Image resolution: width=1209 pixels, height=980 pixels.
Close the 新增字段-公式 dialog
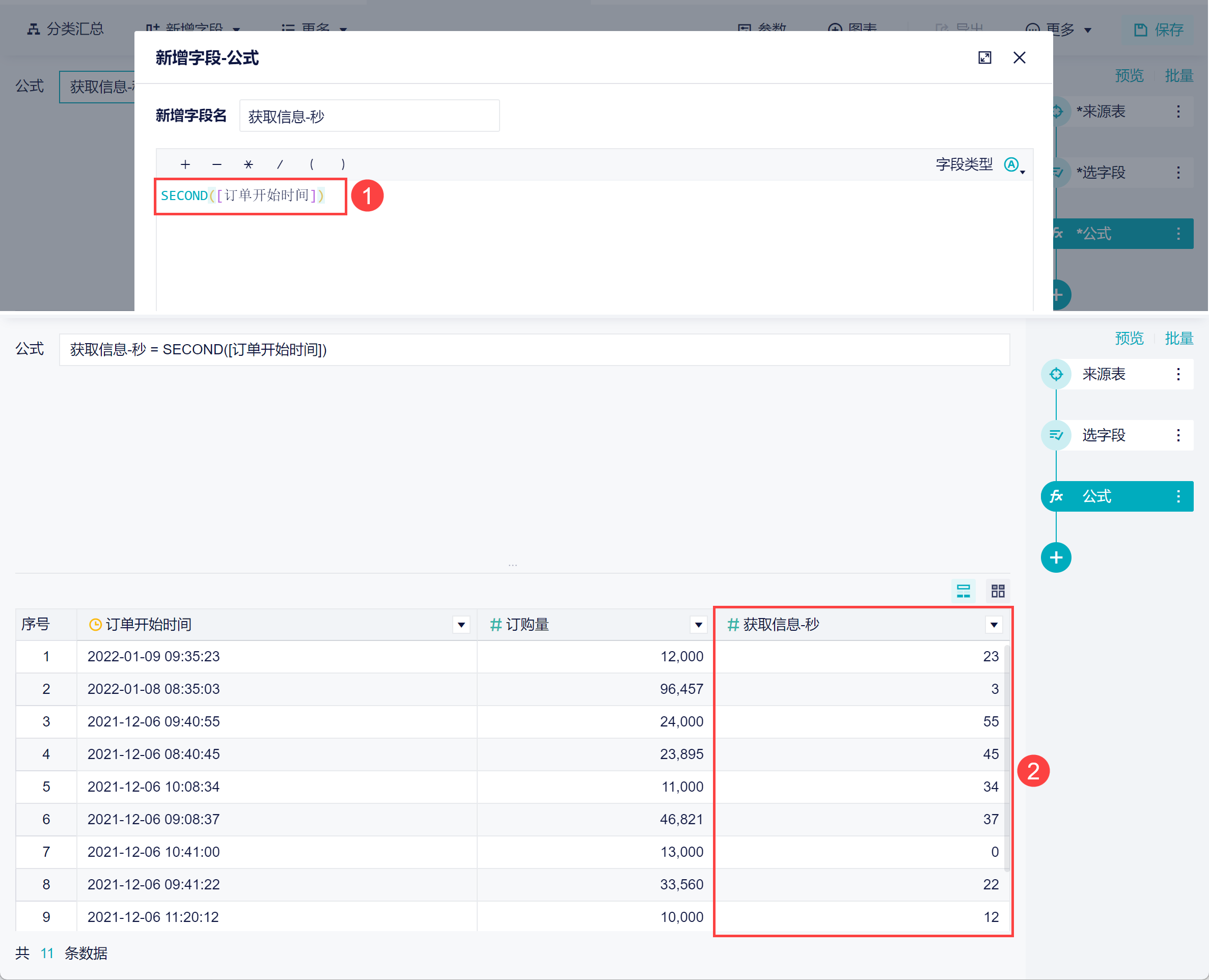pos(1019,58)
